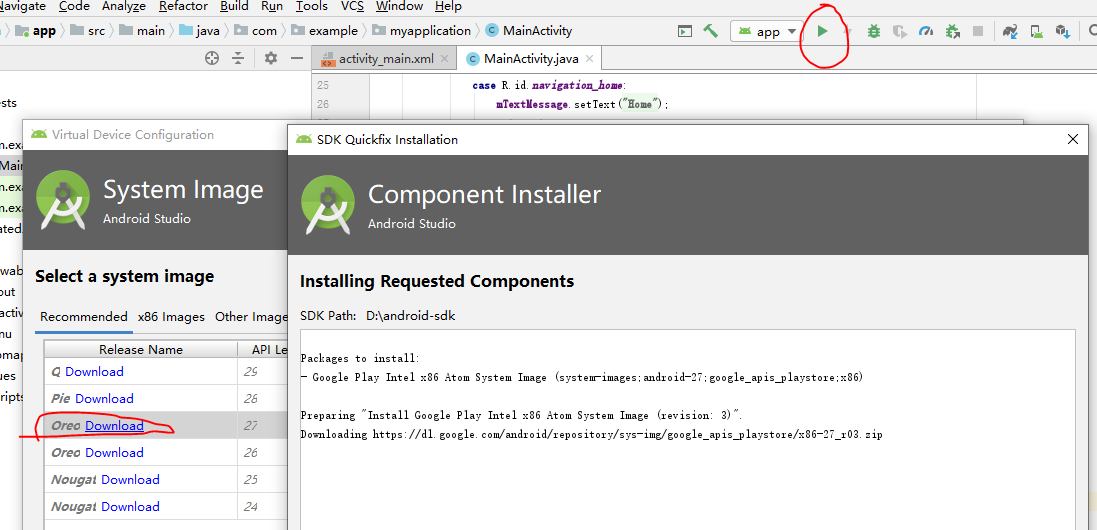This screenshot has width=1097, height=530.
Task: Click line number 25 in editor gutter
Action: coord(323,86)
